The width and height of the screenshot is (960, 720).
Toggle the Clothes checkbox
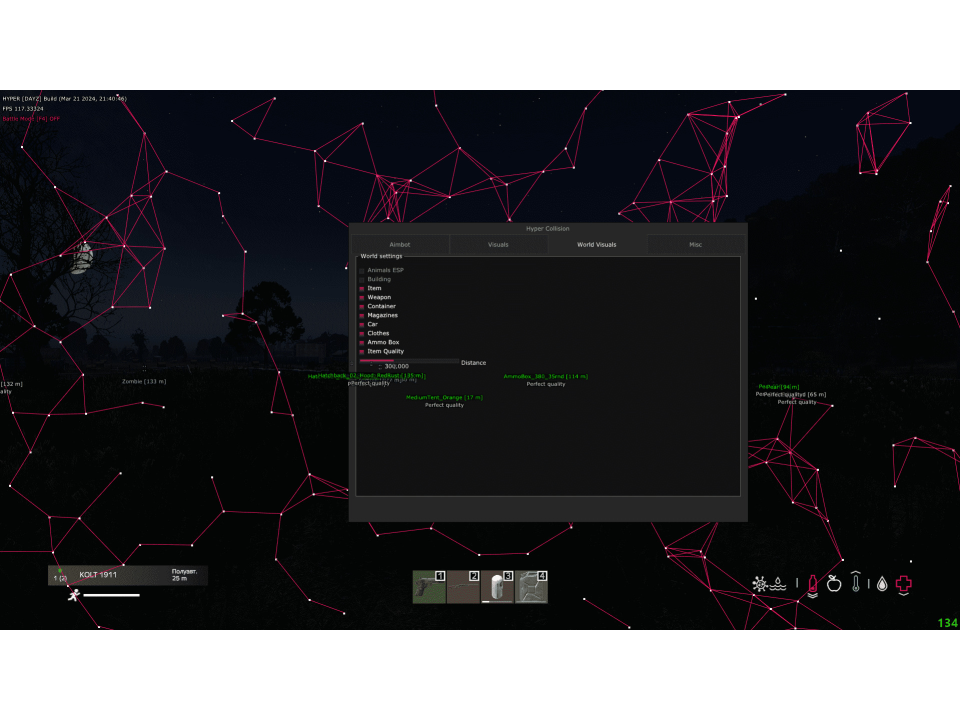(x=362, y=334)
